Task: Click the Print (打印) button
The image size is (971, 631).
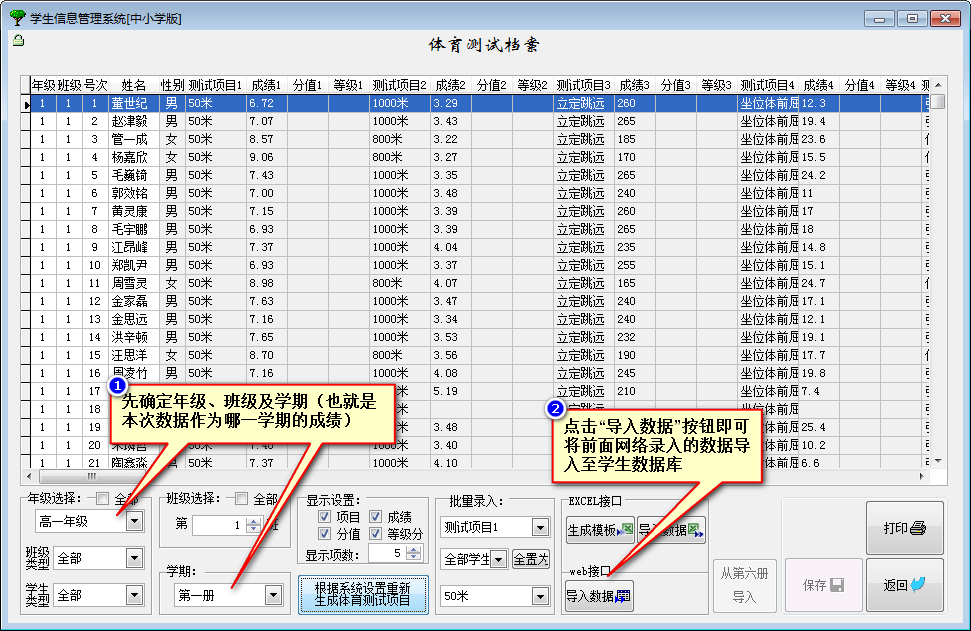Action: [904, 528]
